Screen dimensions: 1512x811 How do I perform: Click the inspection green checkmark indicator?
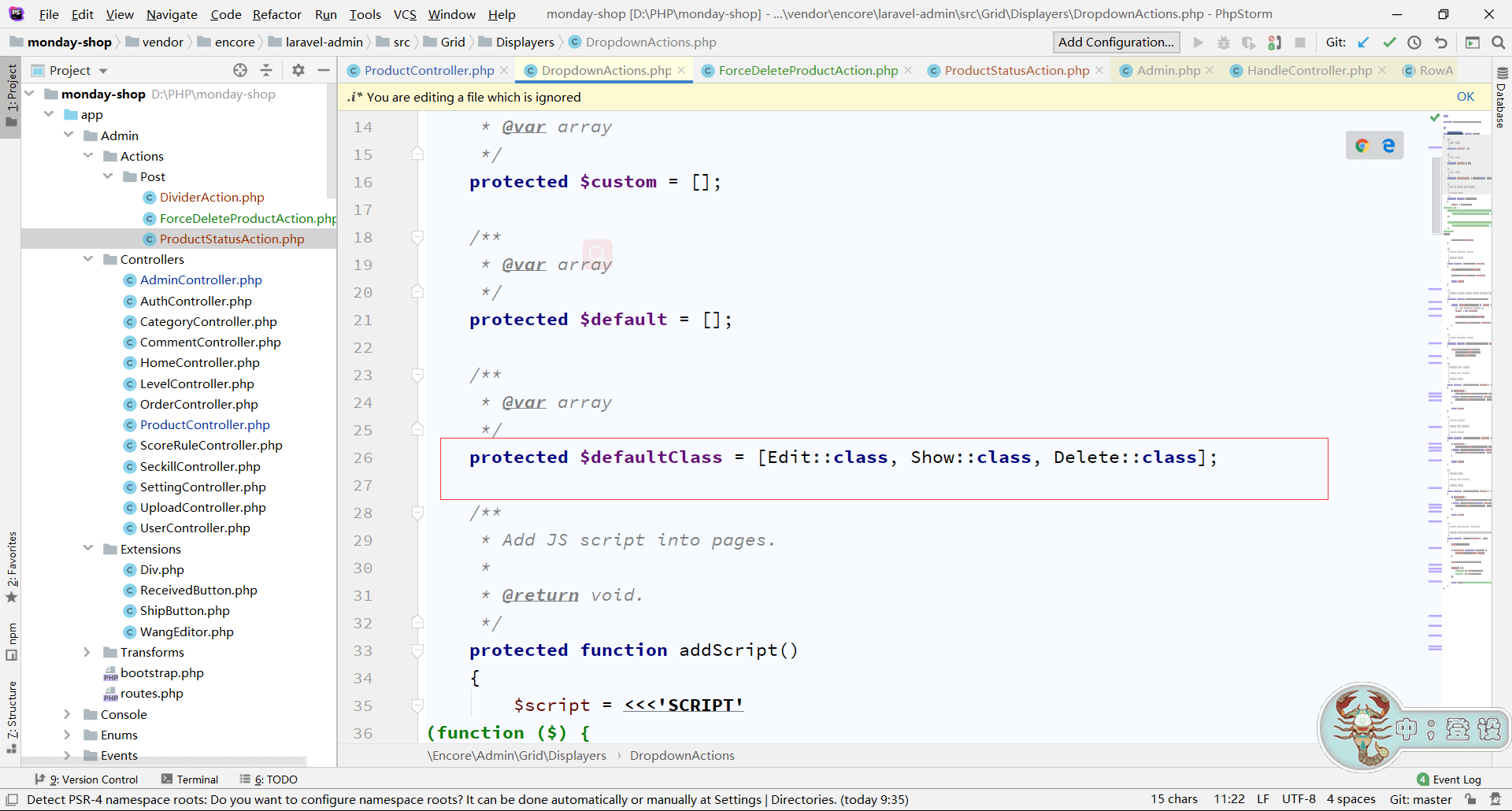tap(1435, 117)
